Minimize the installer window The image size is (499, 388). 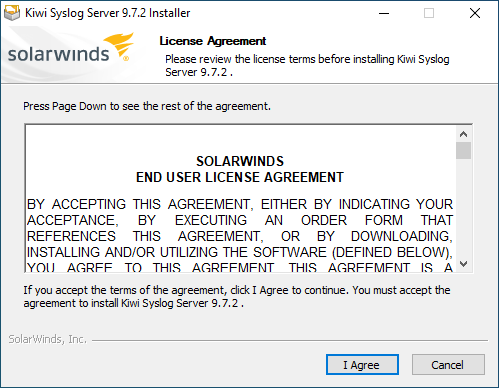point(384,13)
